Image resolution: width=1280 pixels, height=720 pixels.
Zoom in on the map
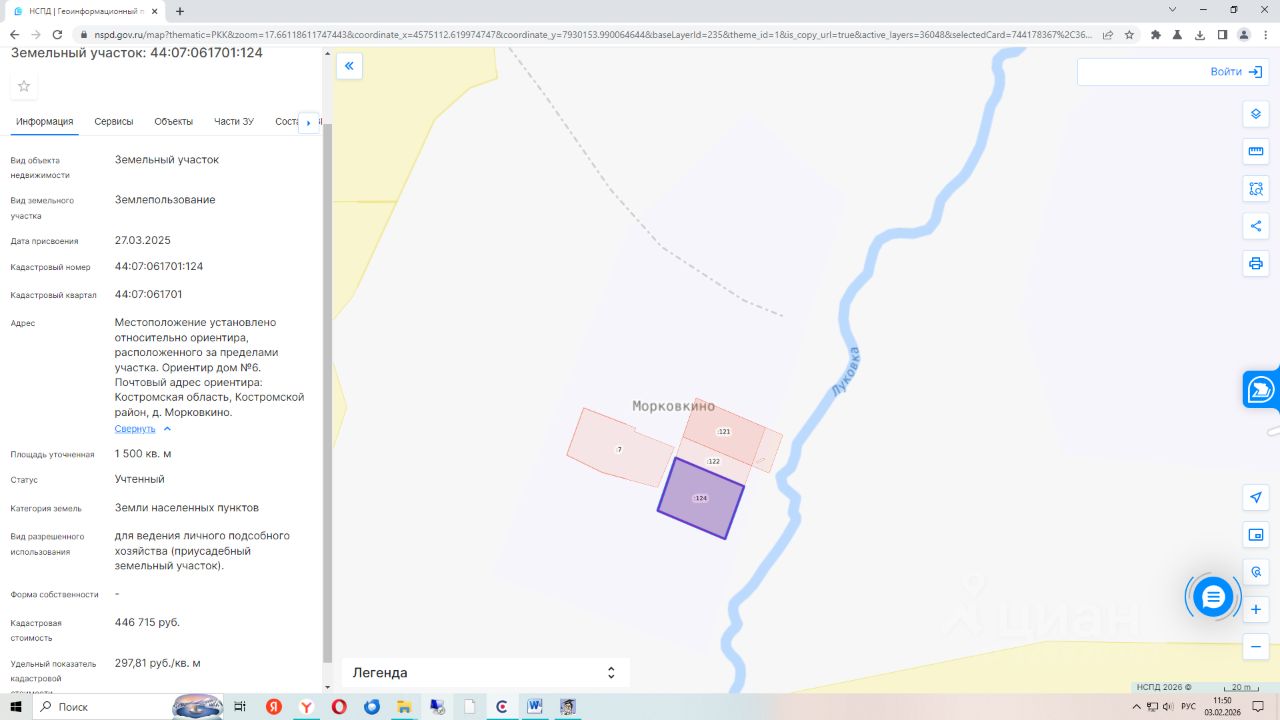[x=1256, y=609]
